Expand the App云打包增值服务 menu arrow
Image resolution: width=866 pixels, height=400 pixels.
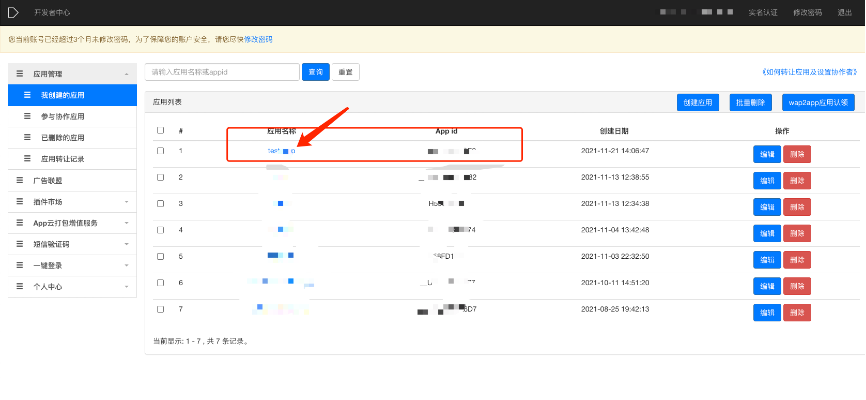click(x=126, y=223)
